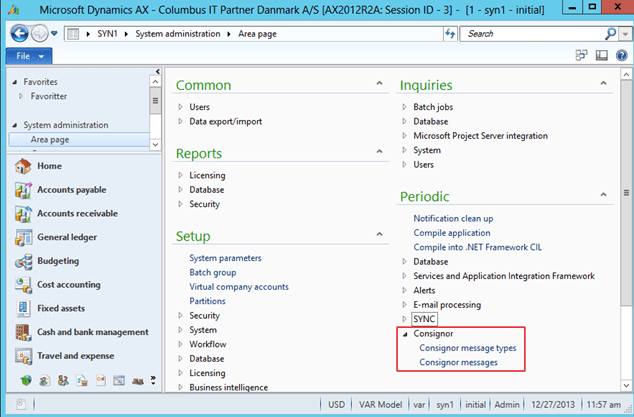Click the Travel and expense icon
The width and height of the screenshot is (634, 417).
(x=22, y=357)
